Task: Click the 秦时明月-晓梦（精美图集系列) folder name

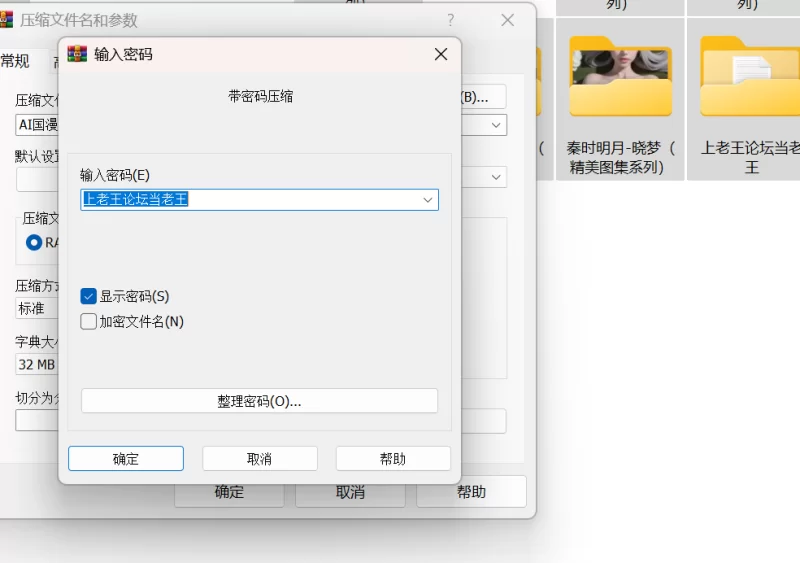Action: pos(620,157)
